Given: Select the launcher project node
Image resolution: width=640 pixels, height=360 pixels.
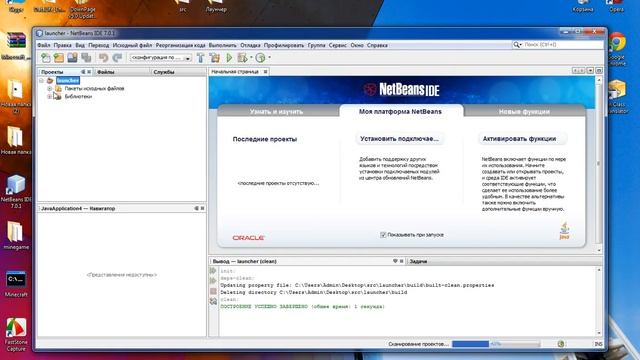Looking at the screenshot, I should tap(68, 81).
